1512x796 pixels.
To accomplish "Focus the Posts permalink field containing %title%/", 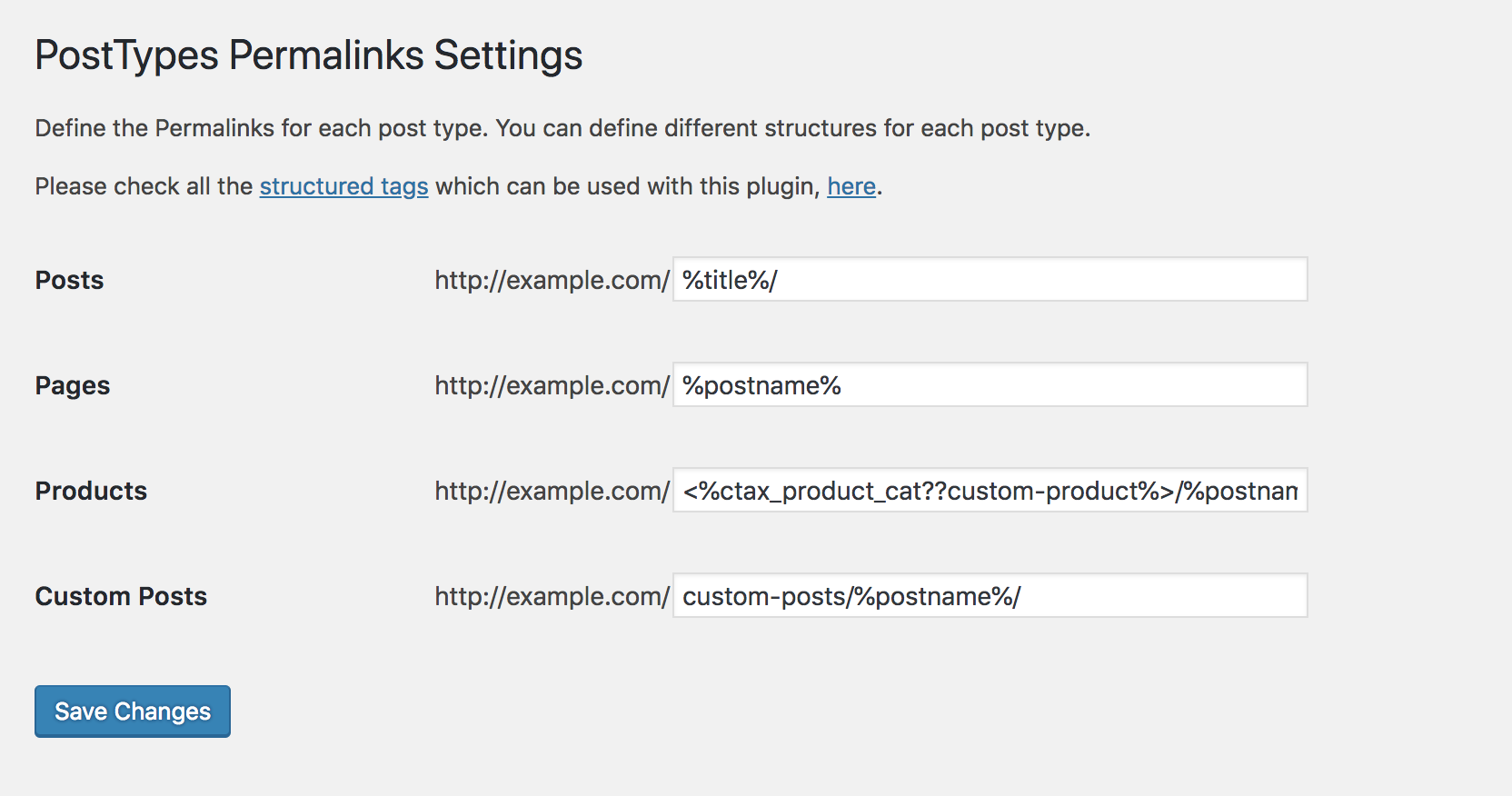I will point(990,279).
